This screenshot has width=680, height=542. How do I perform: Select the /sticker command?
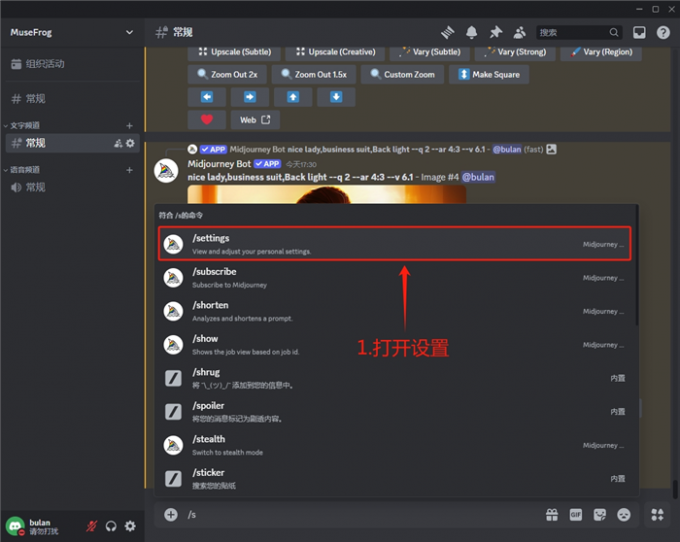pos(395,478)
